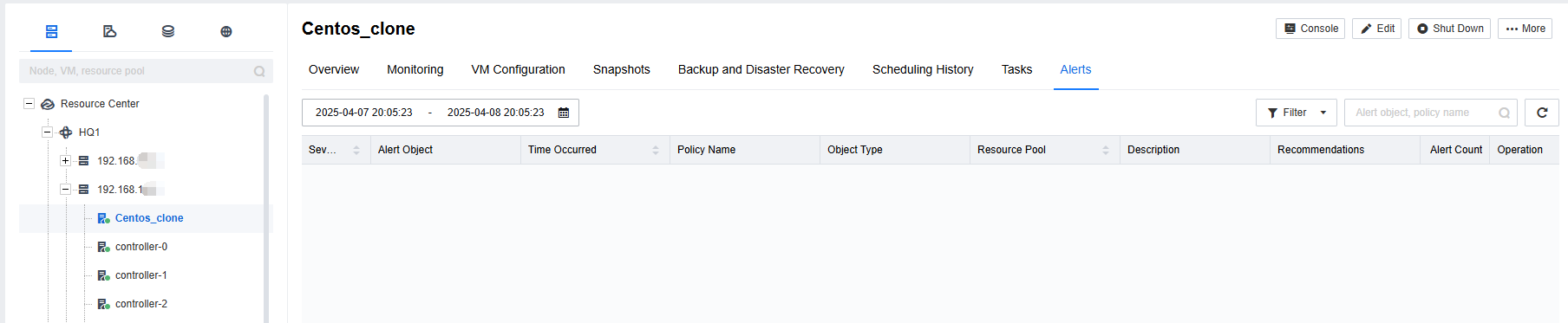Image resolution: width=1568 pixels, height=323 pixels.
Task: Open the VM Console
Action: pos(1310,29)
